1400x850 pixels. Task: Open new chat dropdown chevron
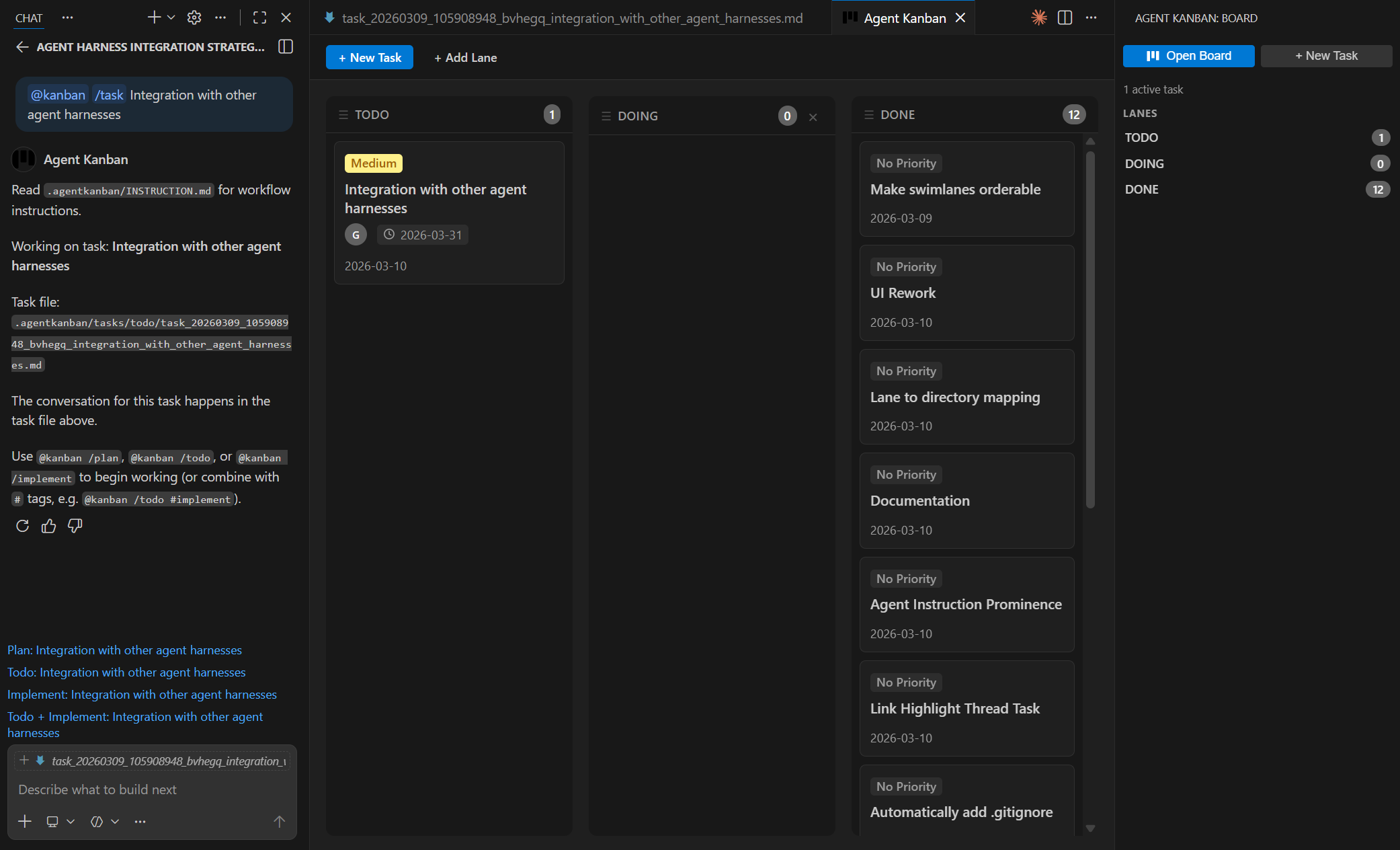[171, 17]
